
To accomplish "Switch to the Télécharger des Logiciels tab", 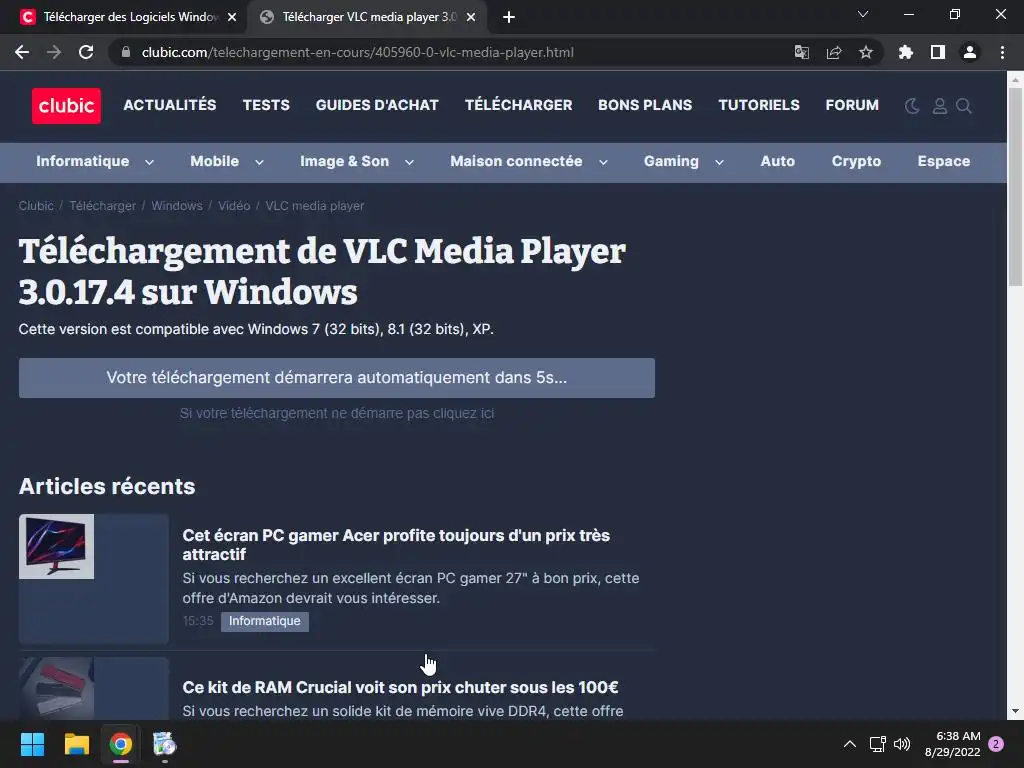I will tap(124, 17).
